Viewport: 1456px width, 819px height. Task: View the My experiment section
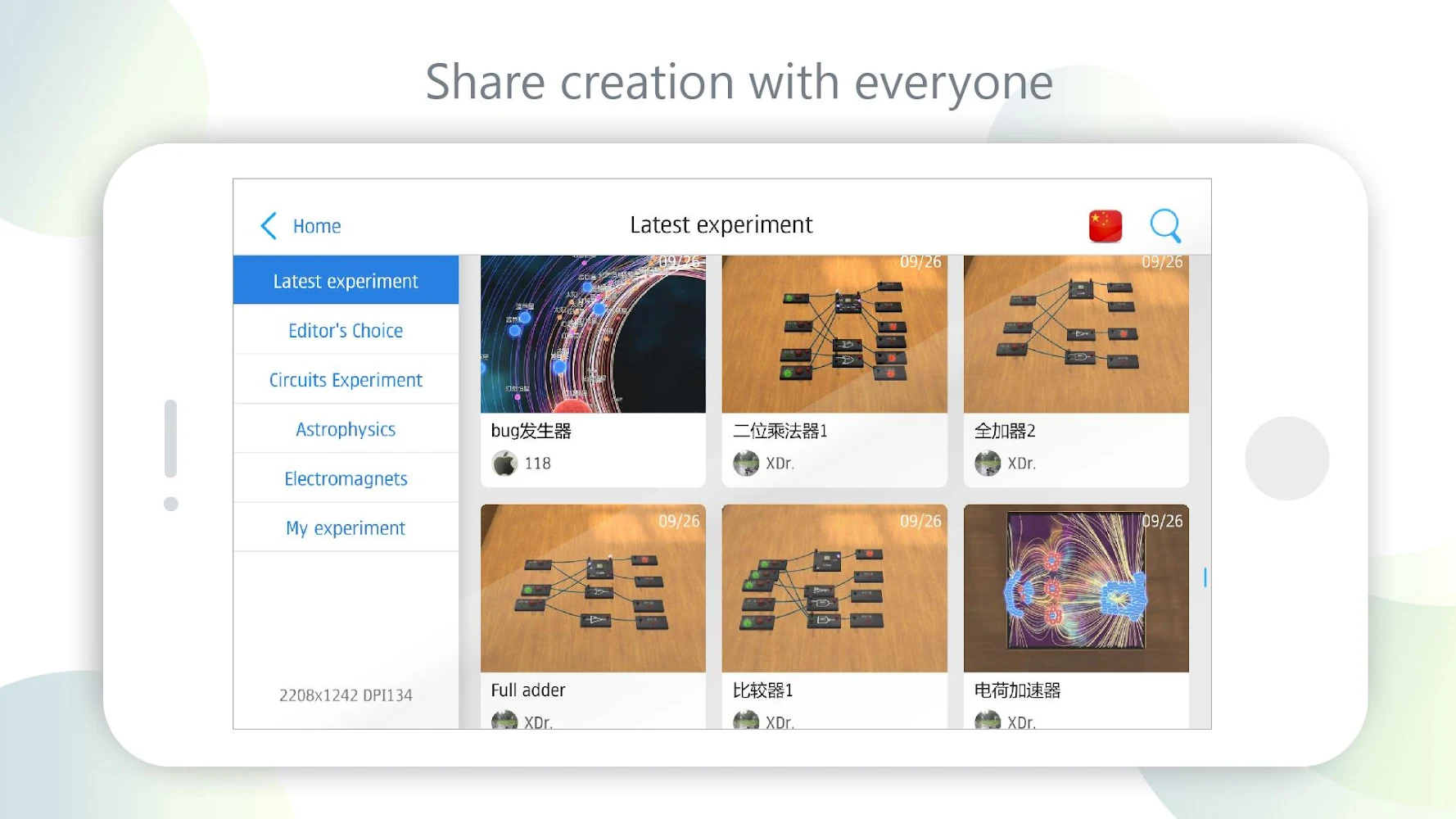click(346, 527)
